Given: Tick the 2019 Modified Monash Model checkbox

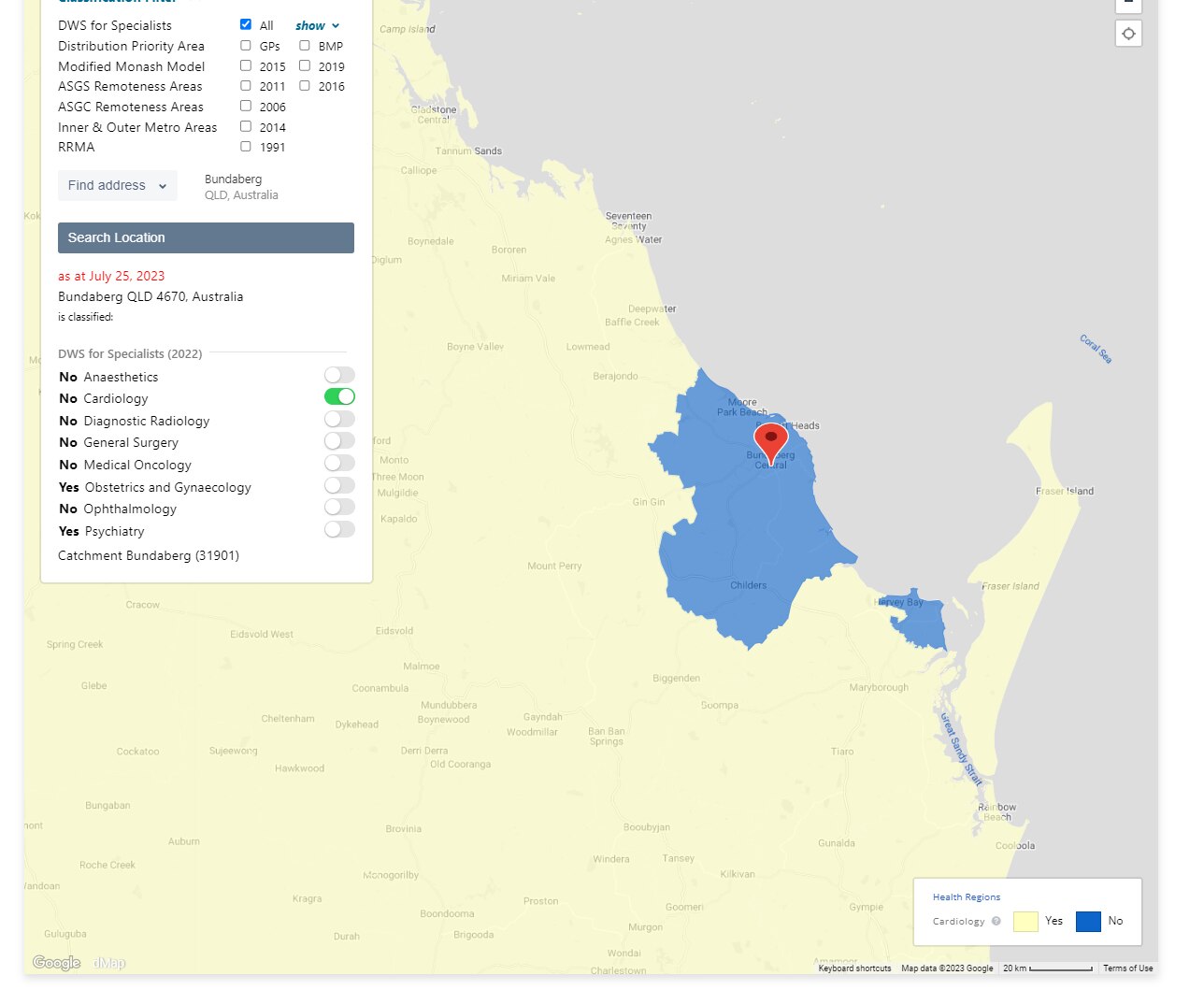Looking at the screenshot, I should [305, 65].
